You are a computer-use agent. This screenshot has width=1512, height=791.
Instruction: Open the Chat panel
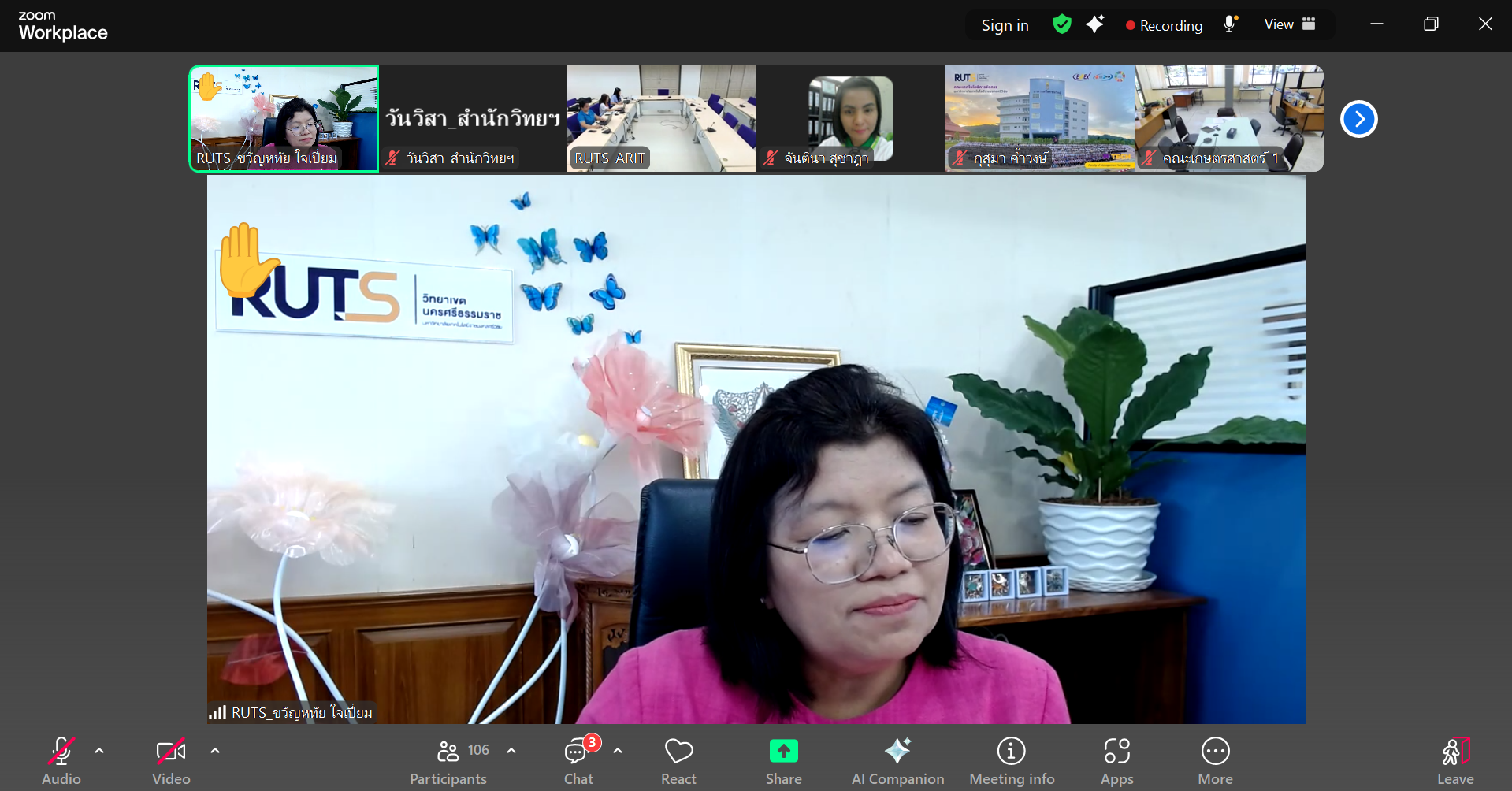[x=578, y=752]
